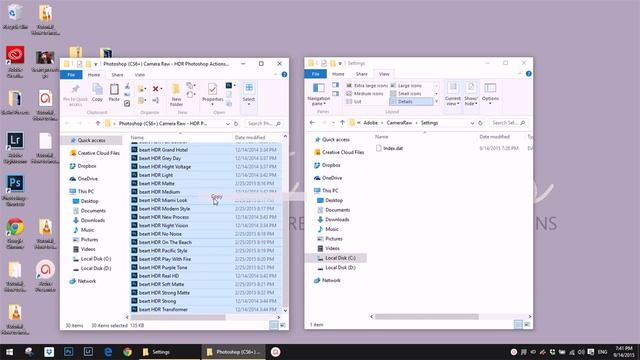This screenshot has width=640, height=360.
Task: Choose the Medium icons layout
Action: (x=364, y=93)
